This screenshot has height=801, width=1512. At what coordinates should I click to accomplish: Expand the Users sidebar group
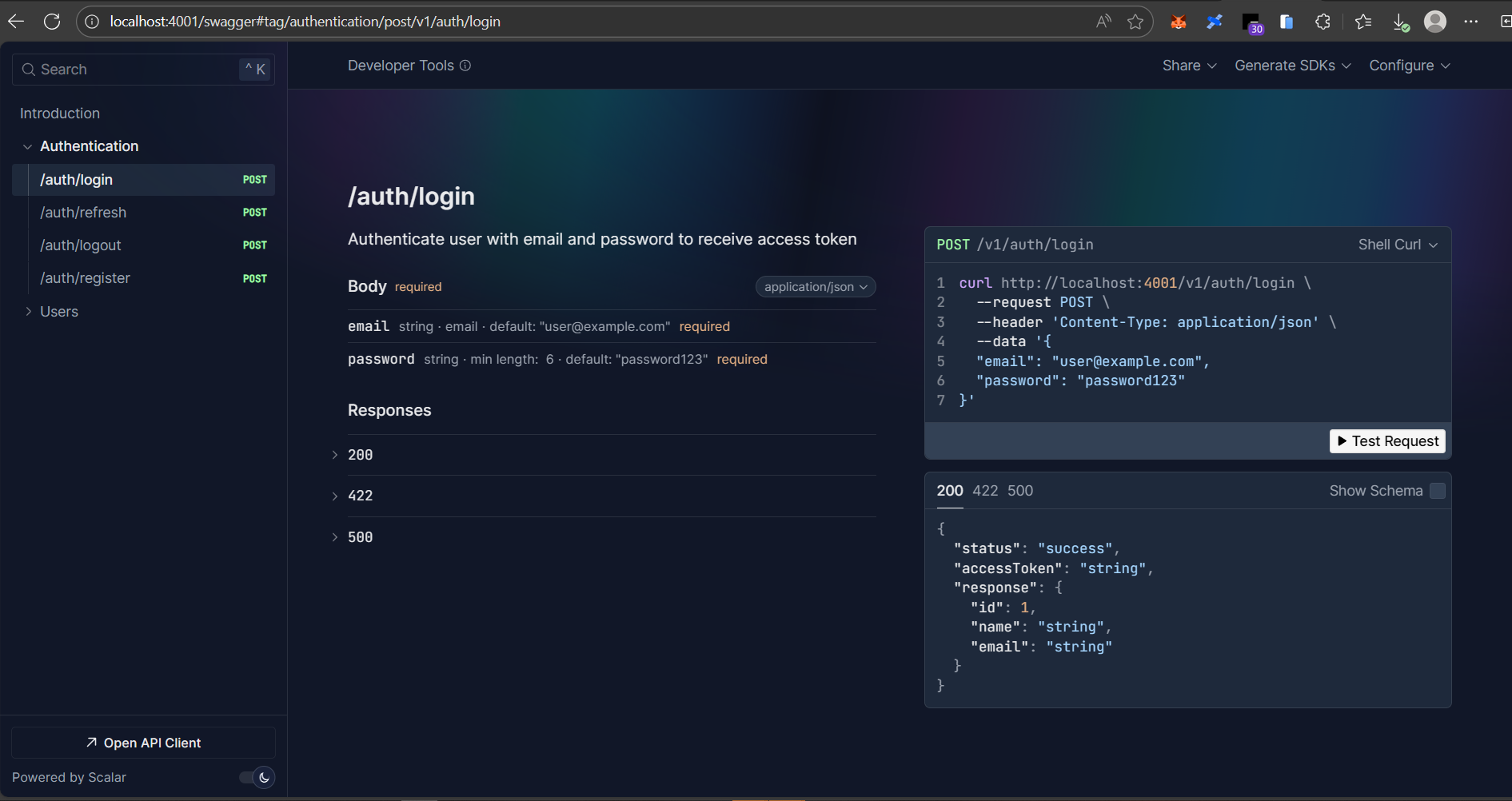click(58, 312)
